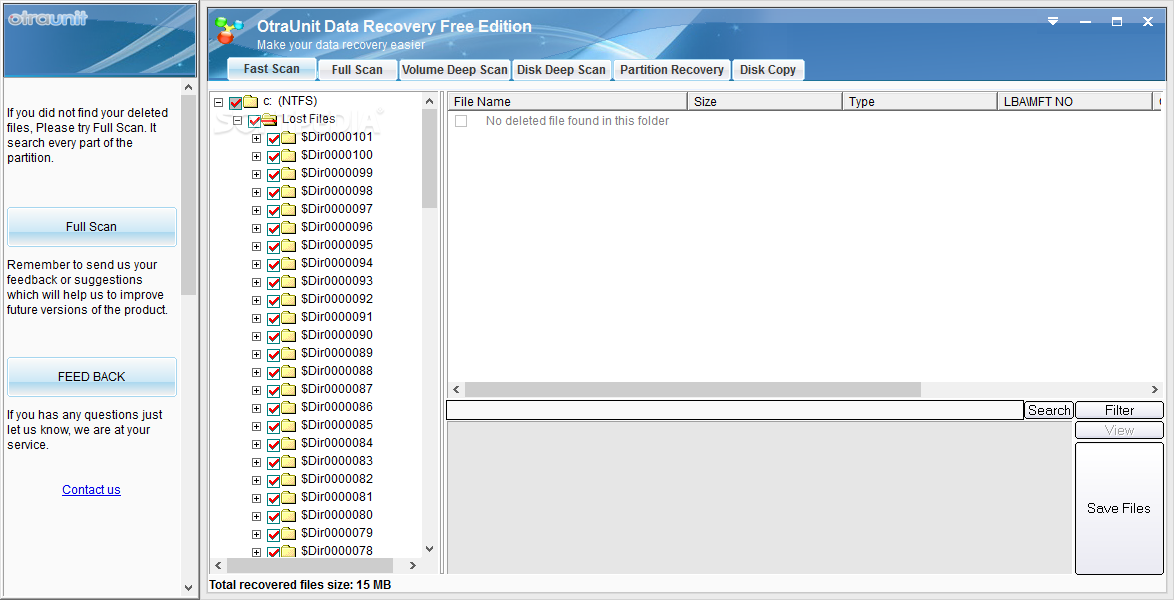Click folder icon of $Dir0000094
The height and width of the screenshot is (600, 1174).
[x=289, y=263]
